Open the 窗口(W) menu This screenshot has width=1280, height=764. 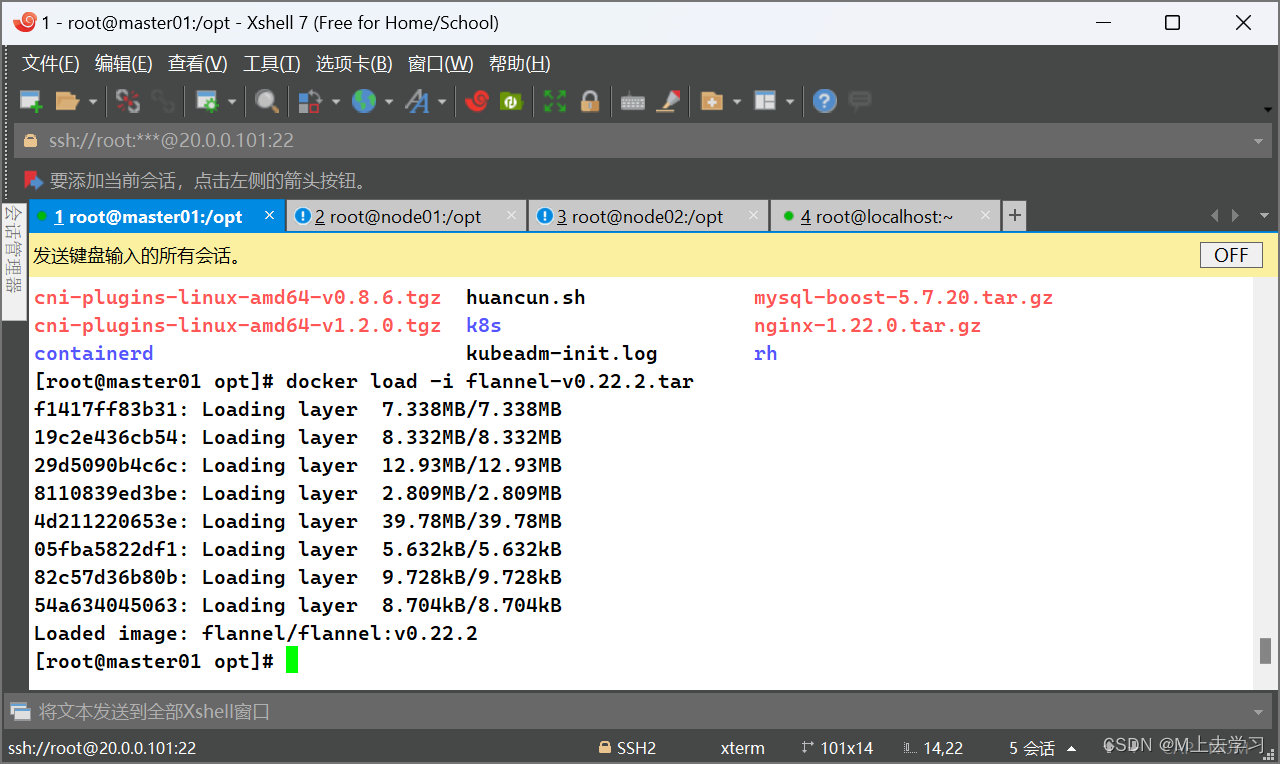[441, 64]
